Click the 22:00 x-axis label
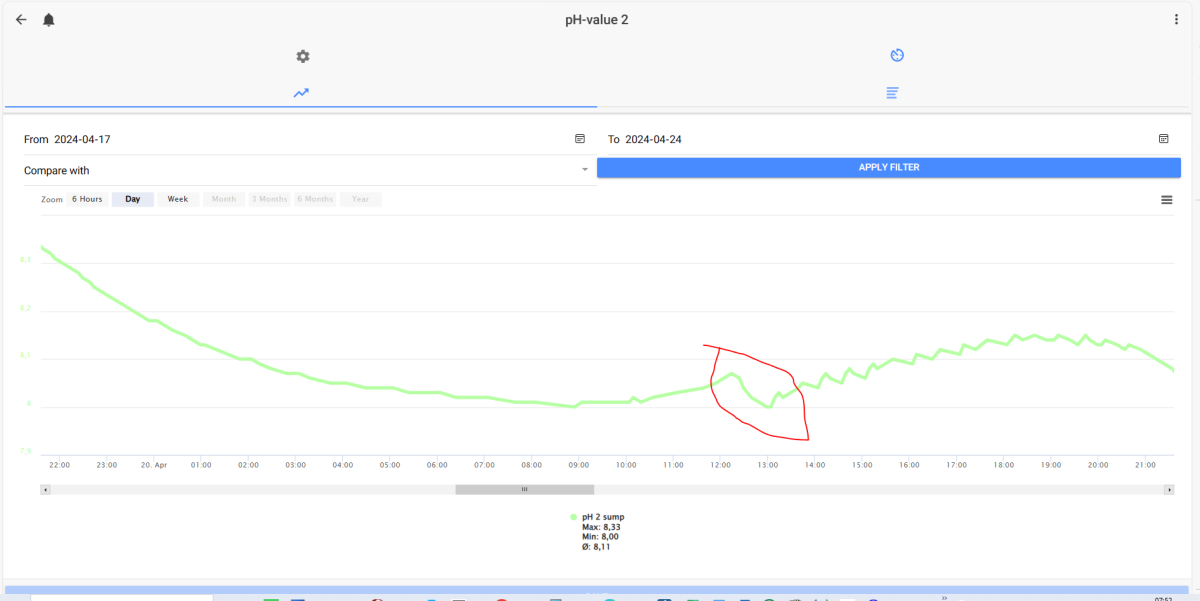The height and width of the screenshot is (601, 1200). click(x=60, y=465)
